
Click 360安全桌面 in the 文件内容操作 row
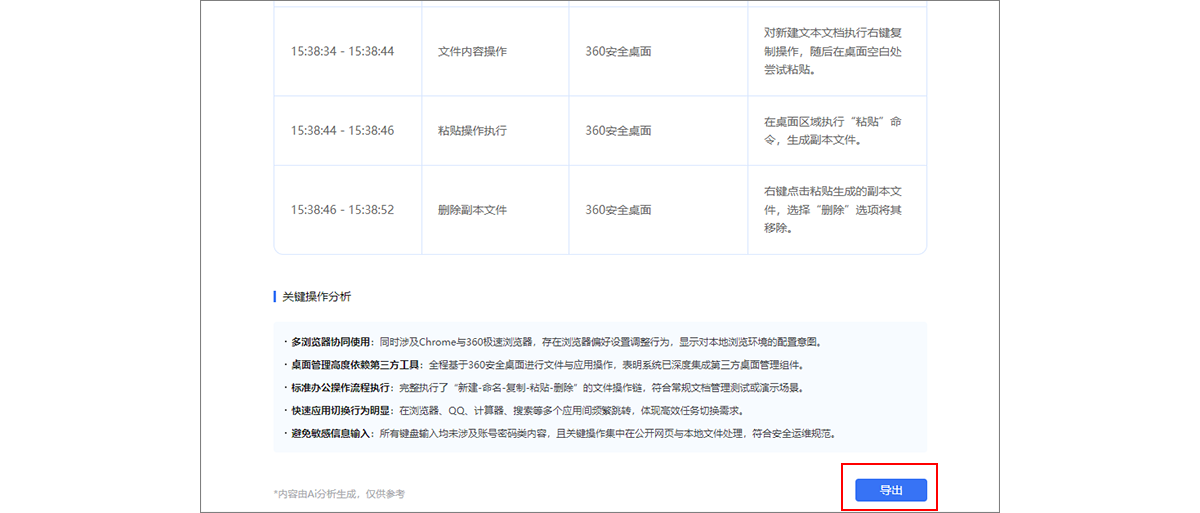[618, 51]
